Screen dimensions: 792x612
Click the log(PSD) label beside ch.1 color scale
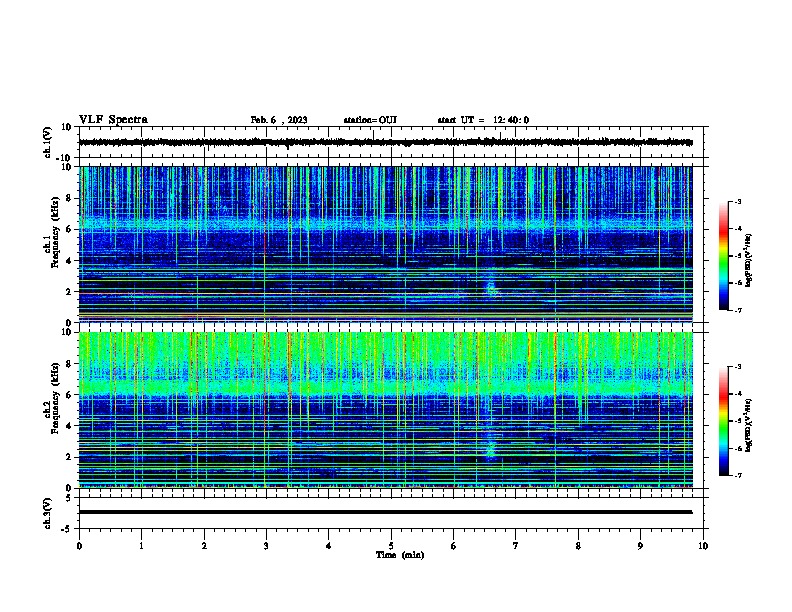(x=748, y=260)
